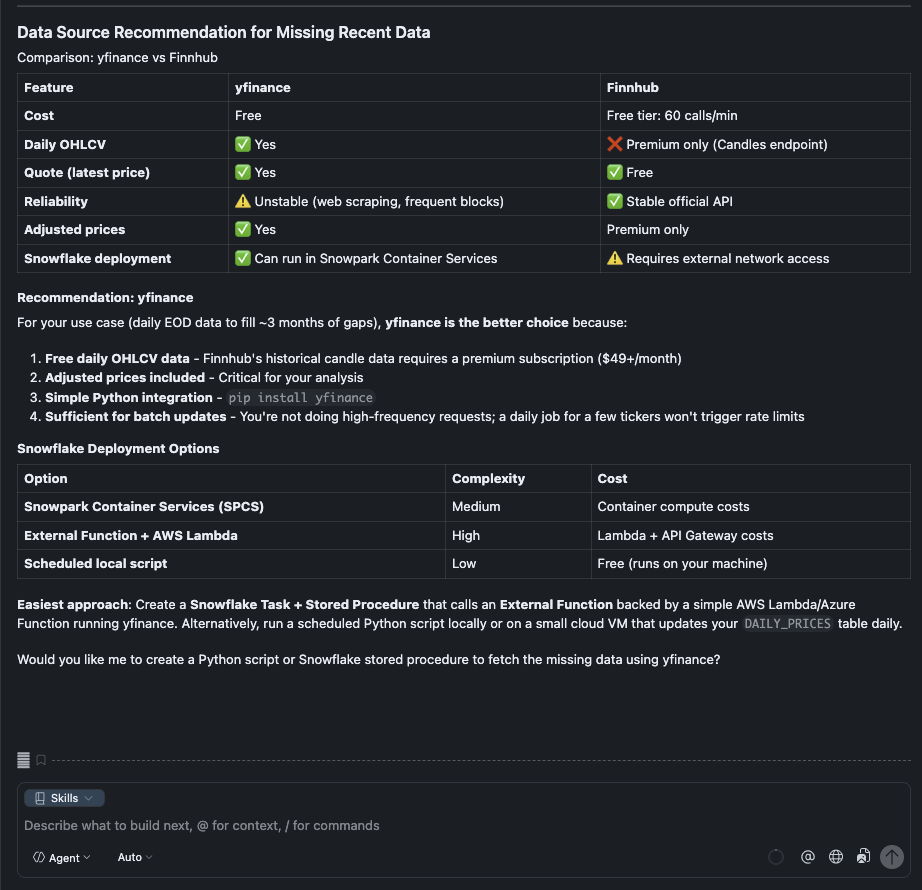922x890 pixels.
Task: Click the book icon in Skills chip
Action: click(40, 798)
